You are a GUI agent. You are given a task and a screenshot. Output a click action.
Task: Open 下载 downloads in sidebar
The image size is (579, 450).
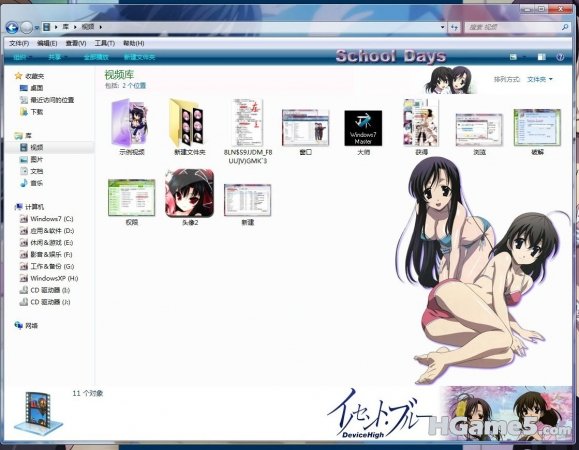32,111
